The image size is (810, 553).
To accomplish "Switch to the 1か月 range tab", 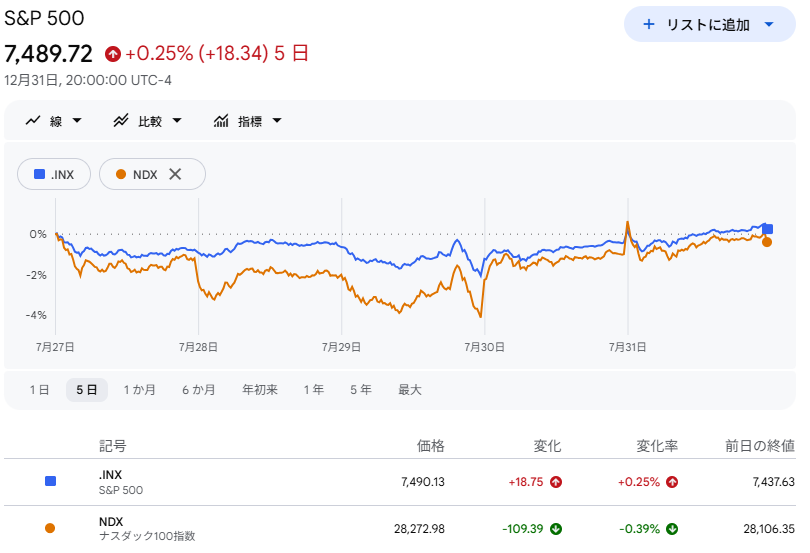I will [139, 390].
